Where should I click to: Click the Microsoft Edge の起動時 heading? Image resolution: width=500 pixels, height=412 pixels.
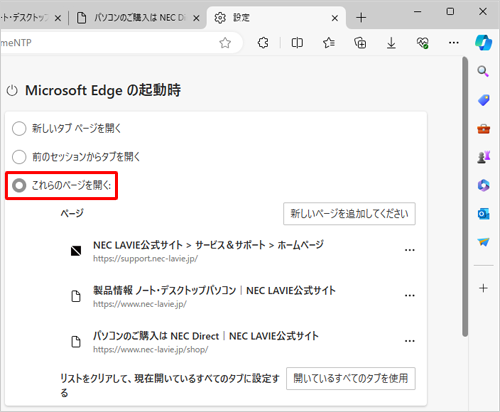tap(103, 90)
